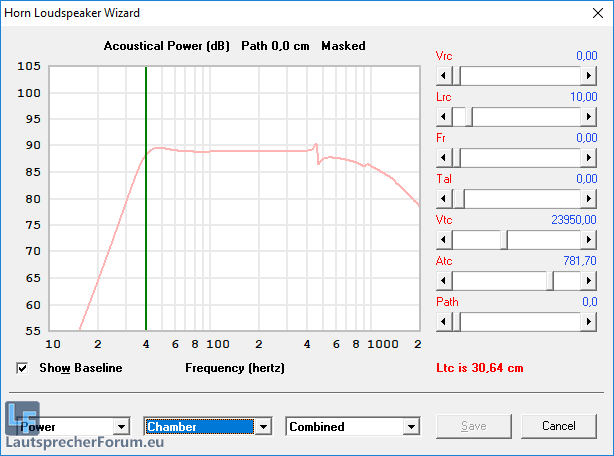Click the left arrow of the Lrc scrollbar
This screenshot has width=614, height=456.
(x=444, y=116)
